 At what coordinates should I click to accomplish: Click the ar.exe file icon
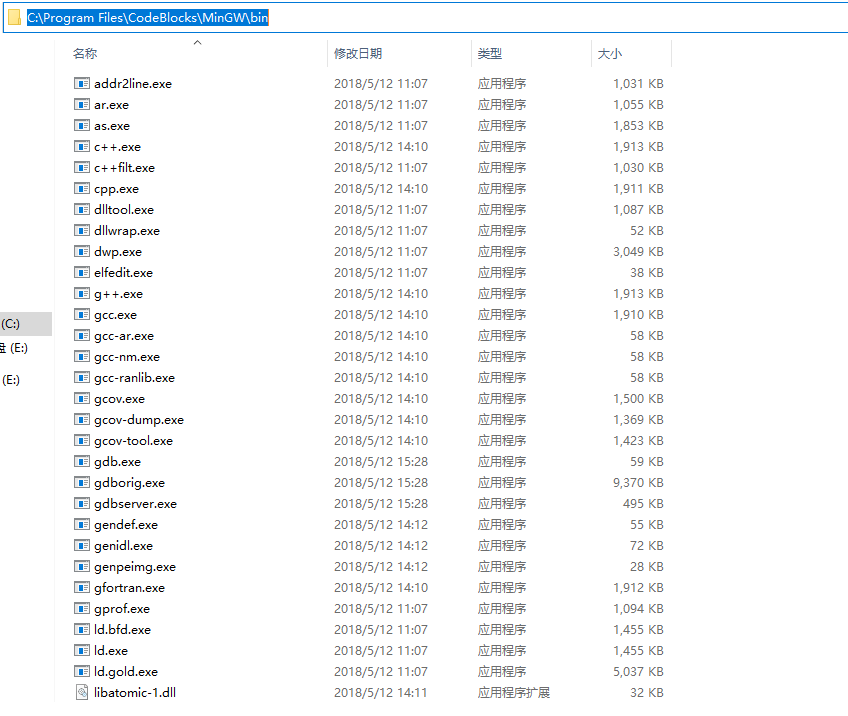click(x=82, y=104)
